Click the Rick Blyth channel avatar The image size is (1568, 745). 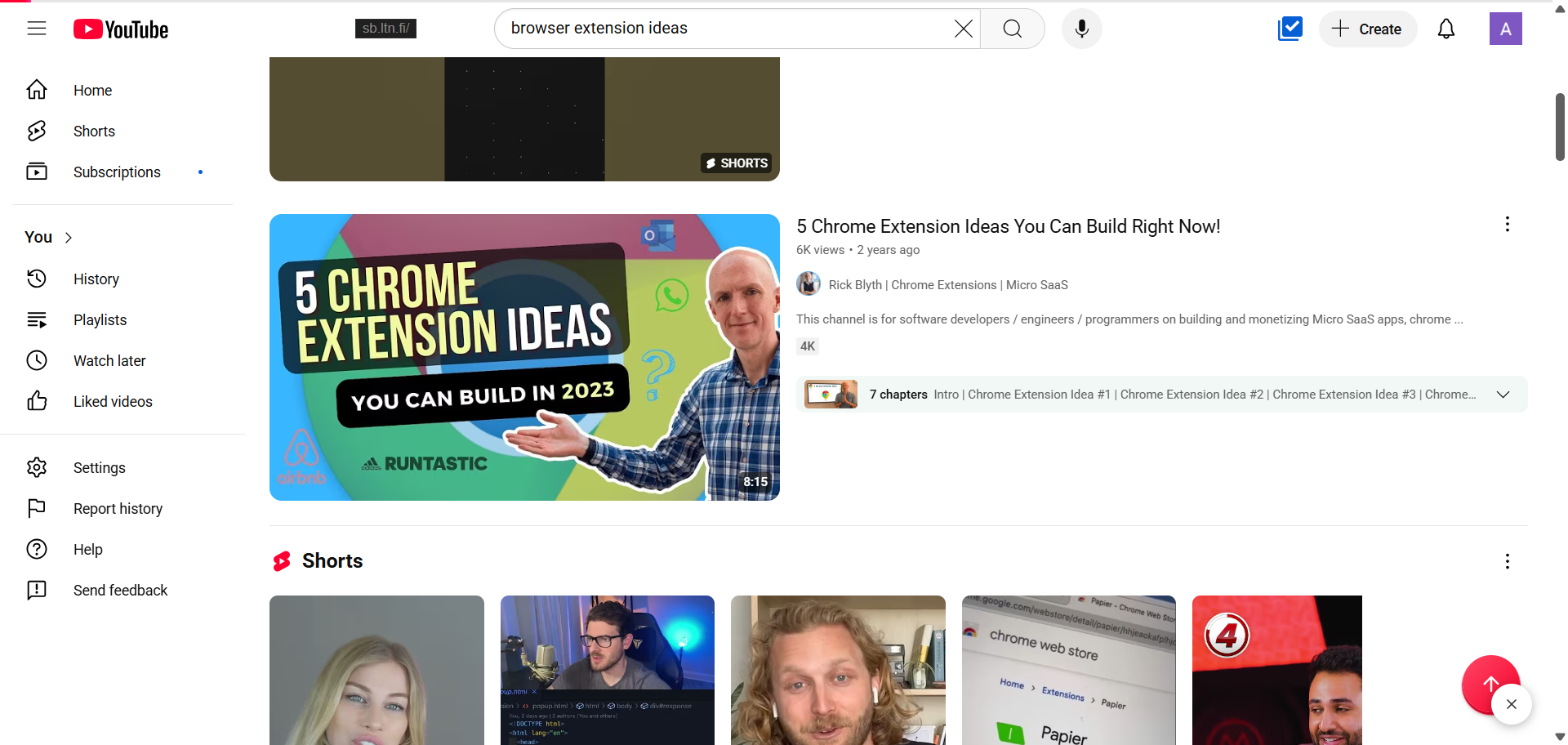coord(808,284)
